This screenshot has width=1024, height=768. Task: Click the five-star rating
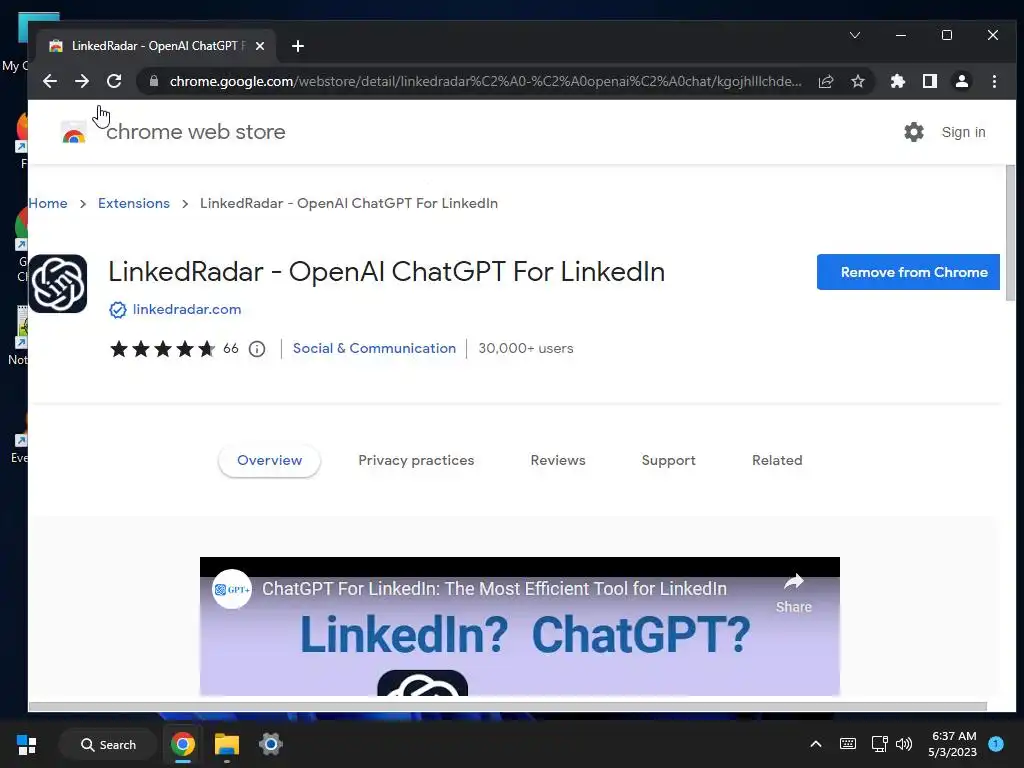(x=163, y=349)
